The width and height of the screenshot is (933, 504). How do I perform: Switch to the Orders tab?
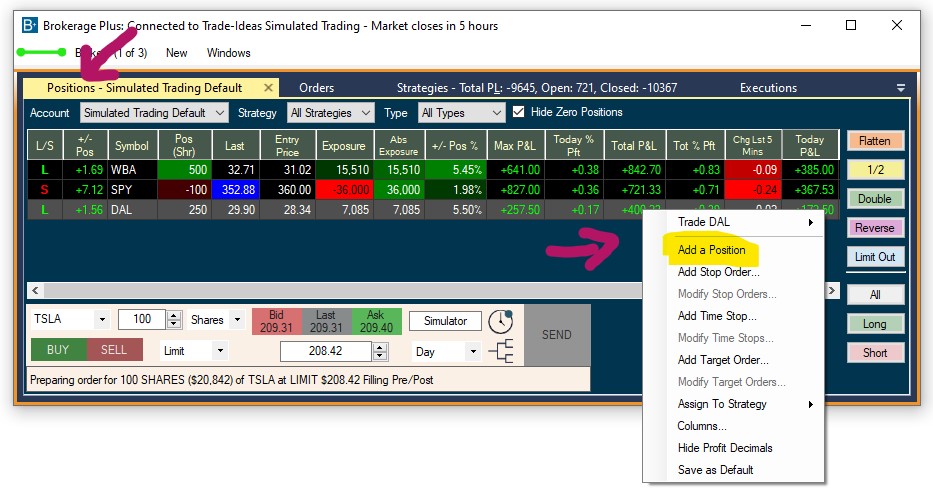pos(317,88)
